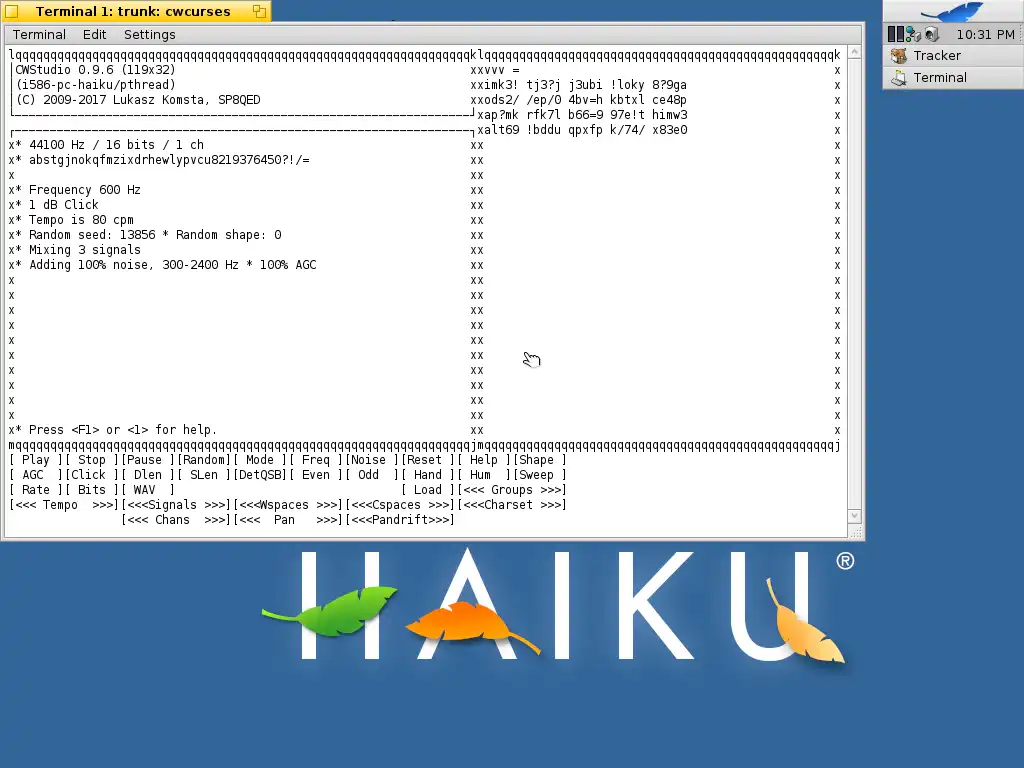
Task: Increase Groups with its >>> arrows
Action: 551,490
